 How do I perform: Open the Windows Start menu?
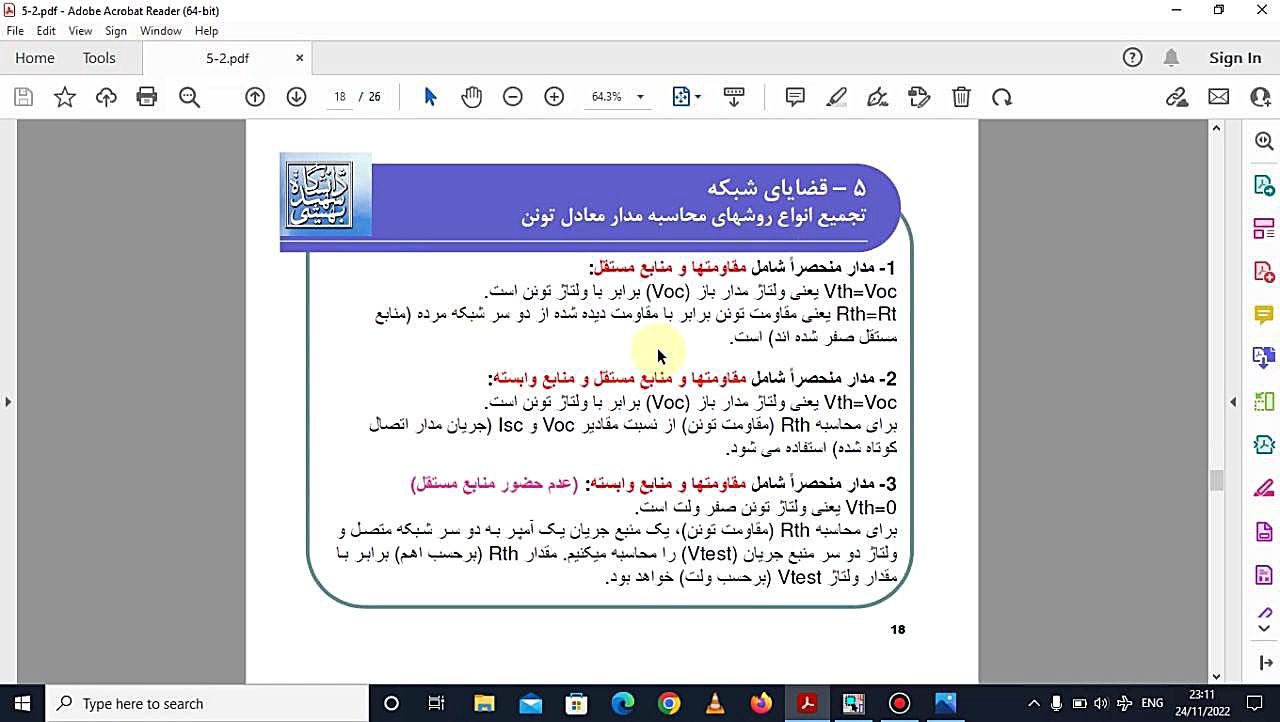click(x=22, y=703)
